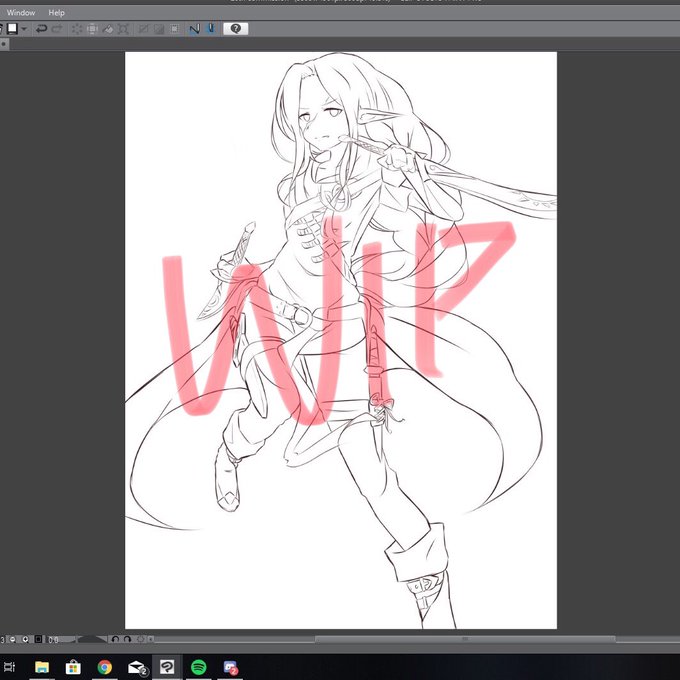The width and height of the screenshot is (680, 680).
Task: Toggle Snap to Special Ruler icon
Action: tap(211, 29)
